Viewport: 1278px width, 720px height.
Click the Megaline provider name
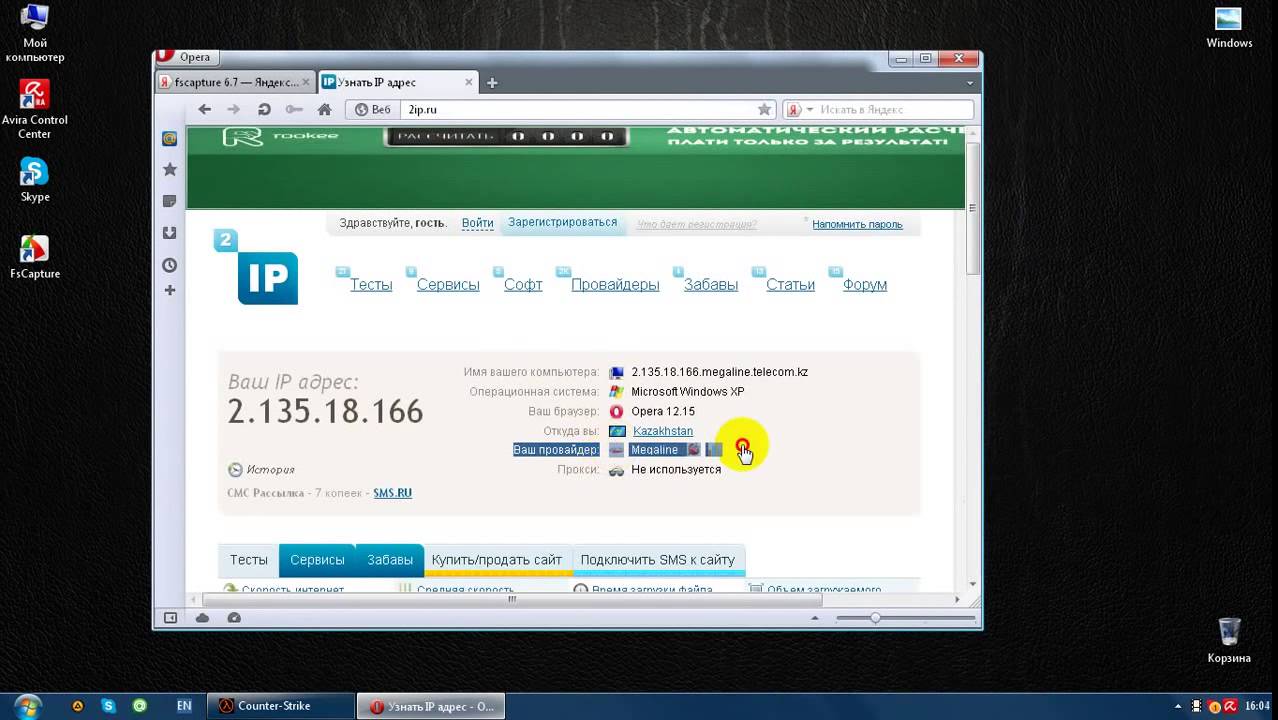click(x=654, y=450)
